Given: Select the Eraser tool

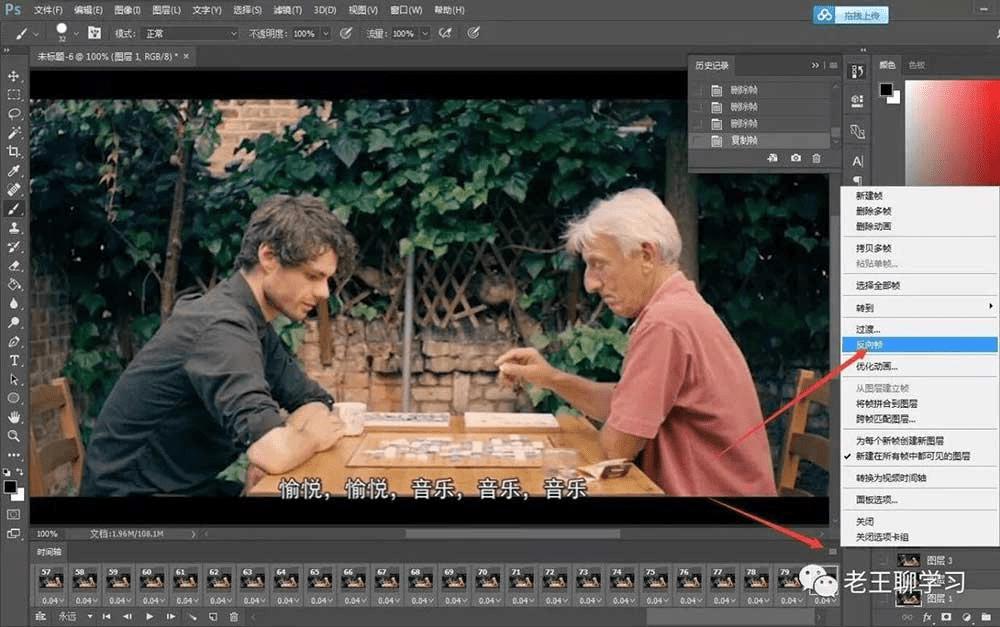Looking at the screenshot, I should pos(13,265).
